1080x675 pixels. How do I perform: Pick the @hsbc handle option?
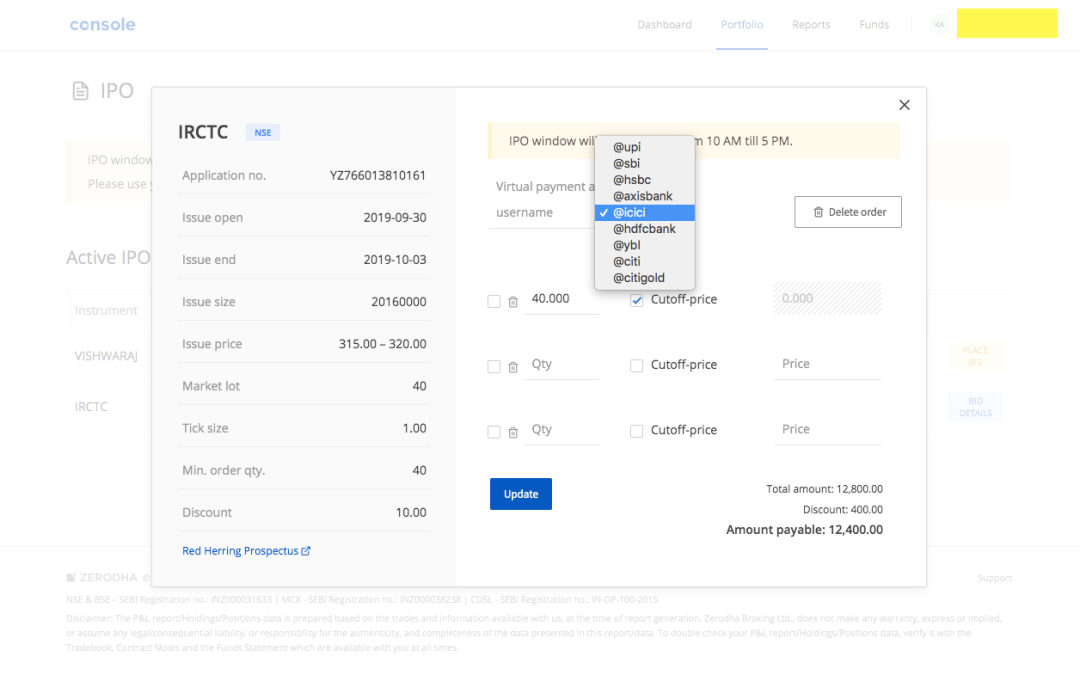(645, 180)
